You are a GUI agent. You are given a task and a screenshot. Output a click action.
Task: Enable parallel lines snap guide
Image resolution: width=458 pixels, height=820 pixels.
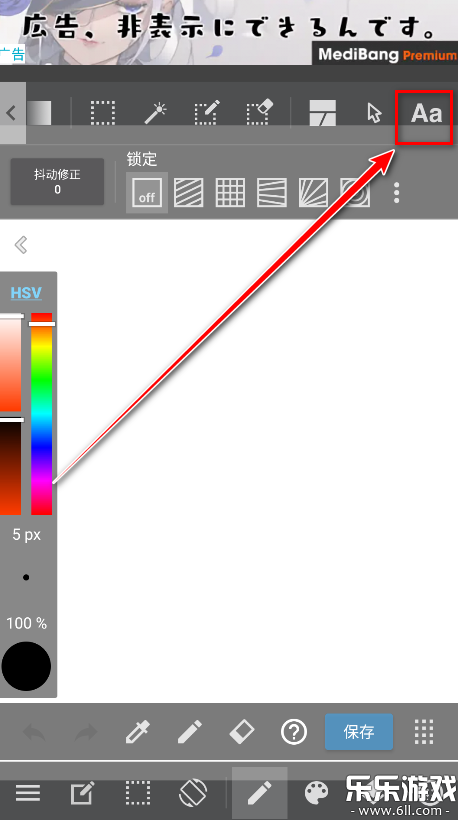click(188, 192)
